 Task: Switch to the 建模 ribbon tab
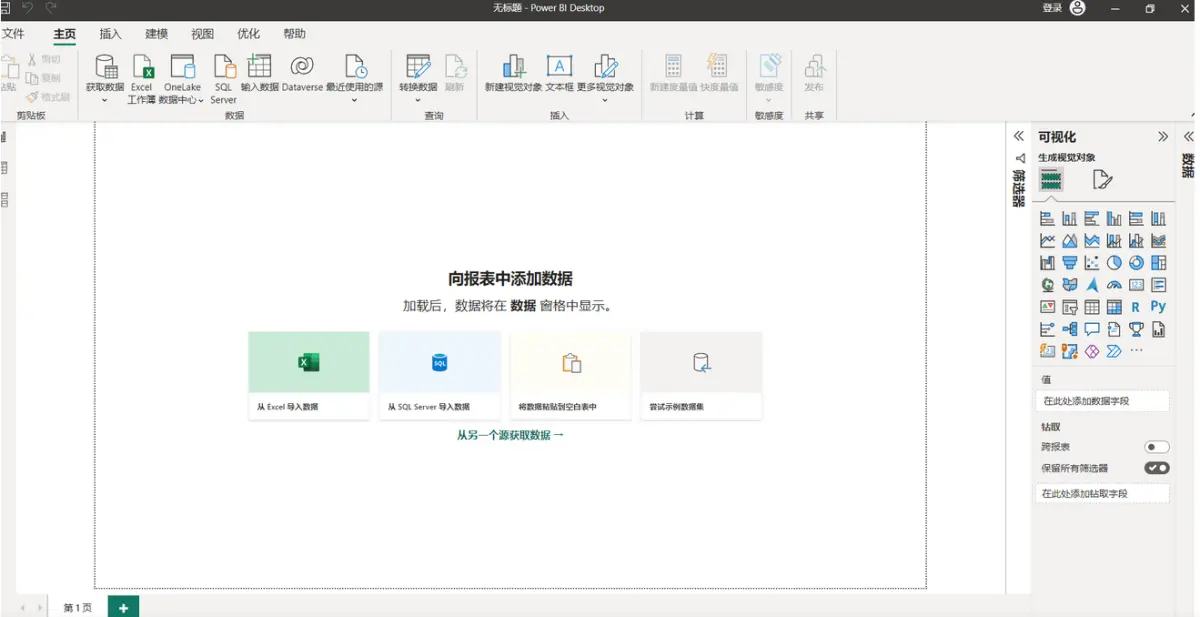[156, 34]
